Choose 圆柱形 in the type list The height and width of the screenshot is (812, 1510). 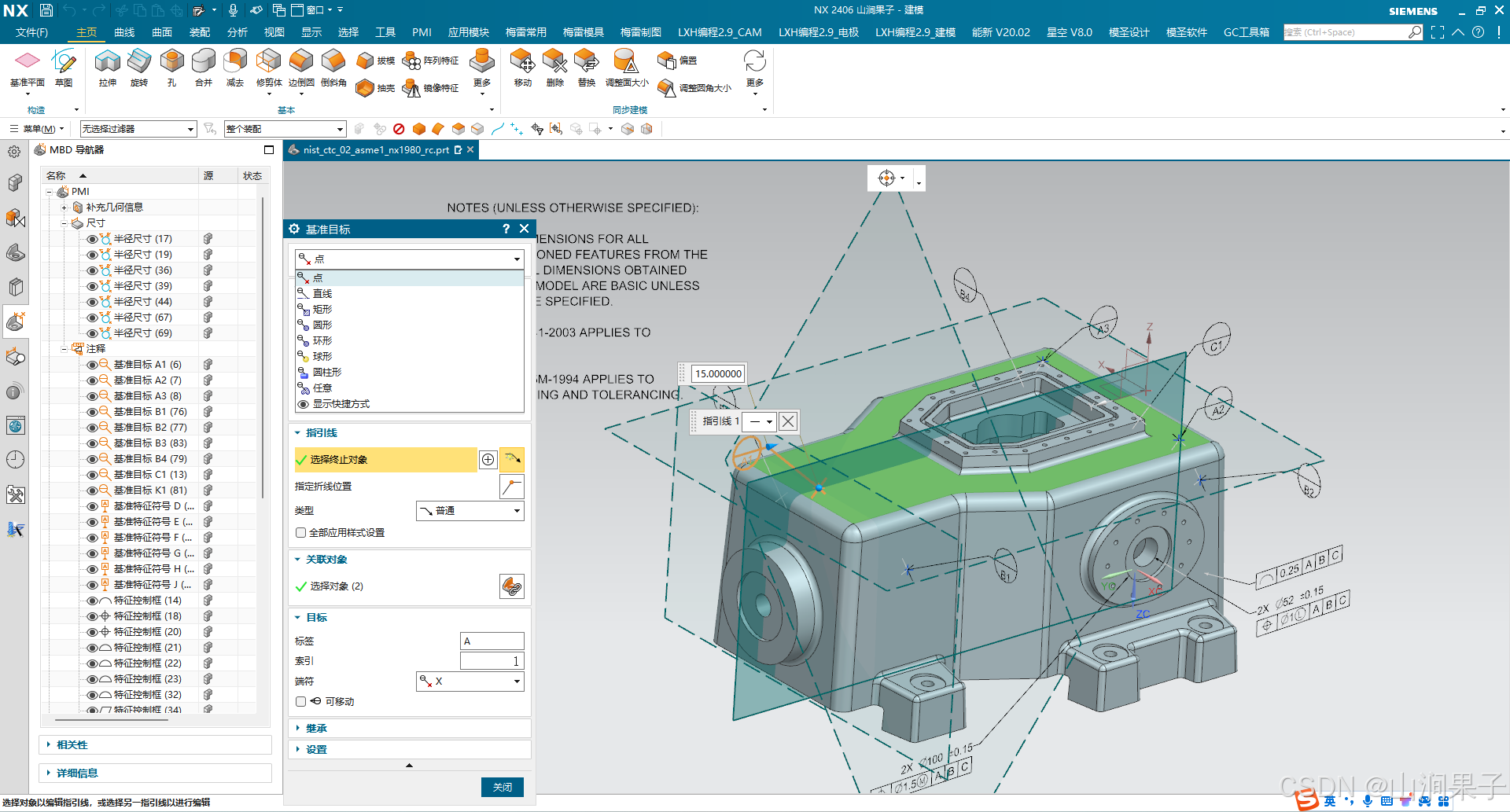[x=409, y=373]
